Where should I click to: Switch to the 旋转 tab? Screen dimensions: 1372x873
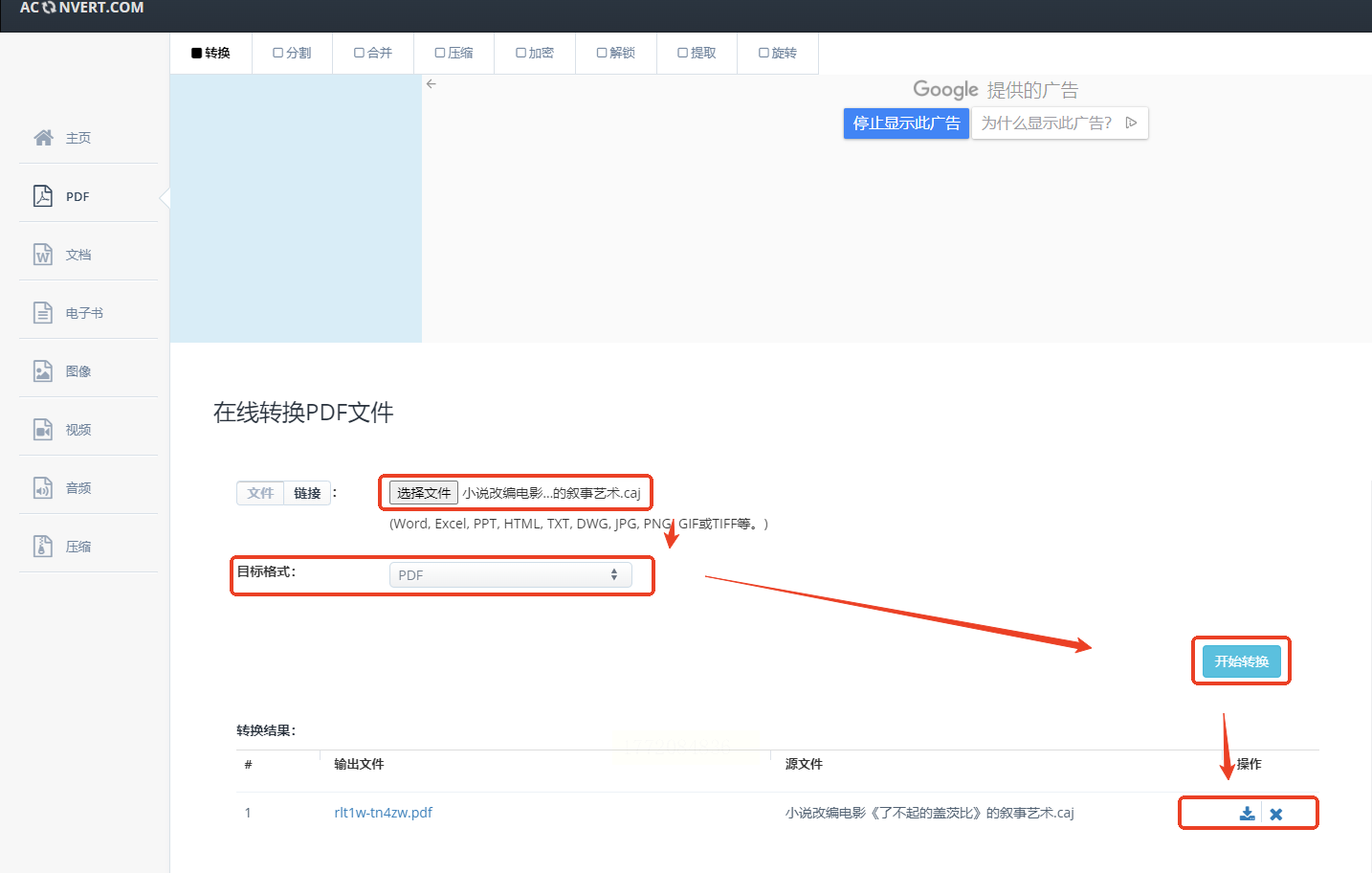coord(778,53)
